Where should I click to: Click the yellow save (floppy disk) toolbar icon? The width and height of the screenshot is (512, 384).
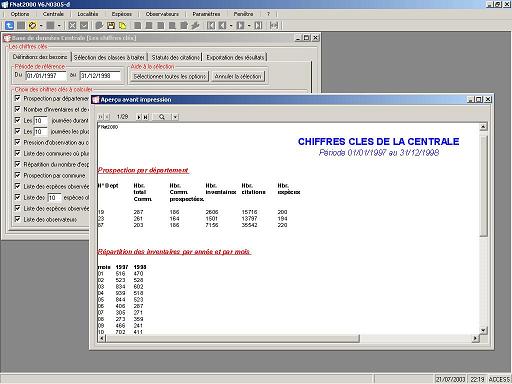tap(111, 25)
